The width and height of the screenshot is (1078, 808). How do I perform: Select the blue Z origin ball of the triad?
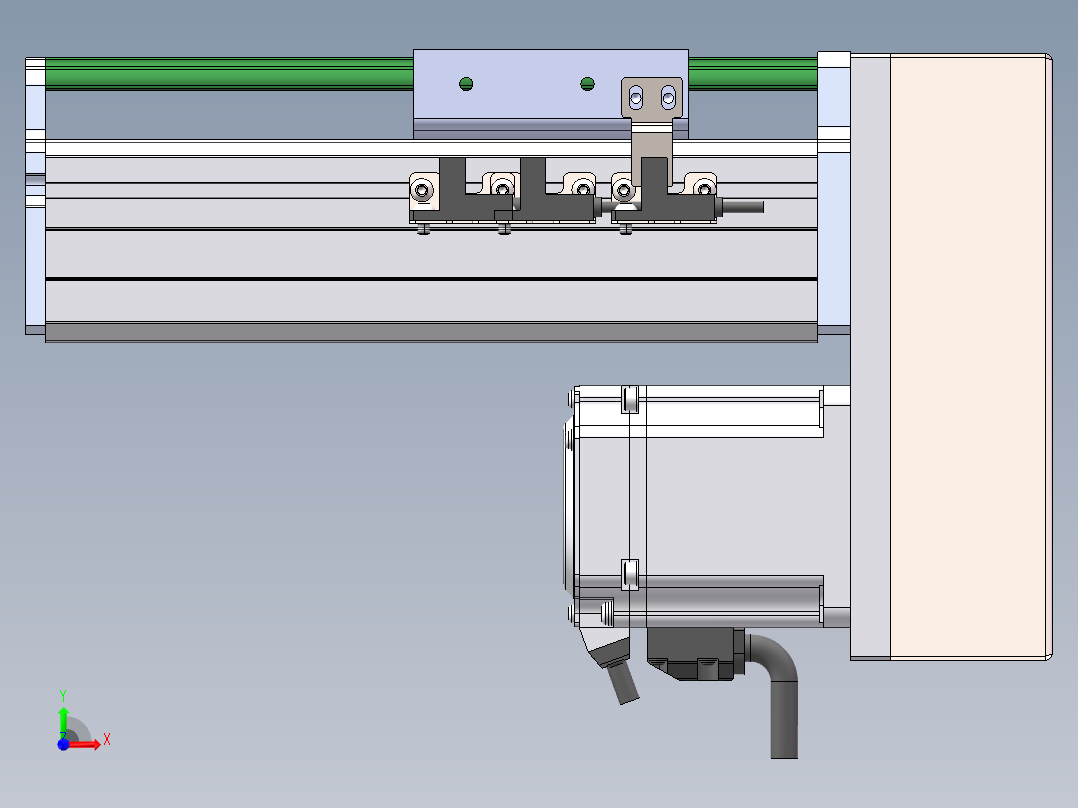[x=63, y=745]
